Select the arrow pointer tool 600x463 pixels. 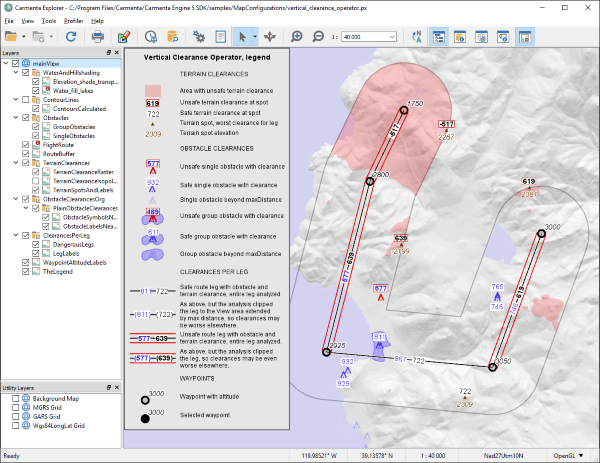click(240, 36)
